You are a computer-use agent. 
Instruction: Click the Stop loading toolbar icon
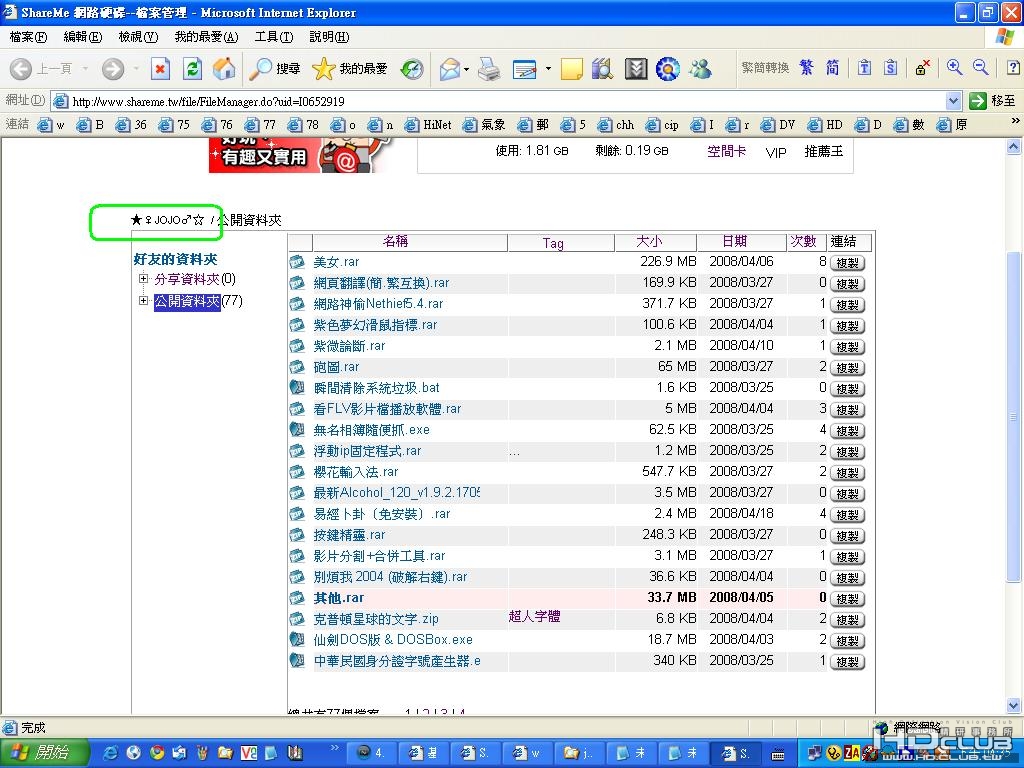(x=160, y=69)
